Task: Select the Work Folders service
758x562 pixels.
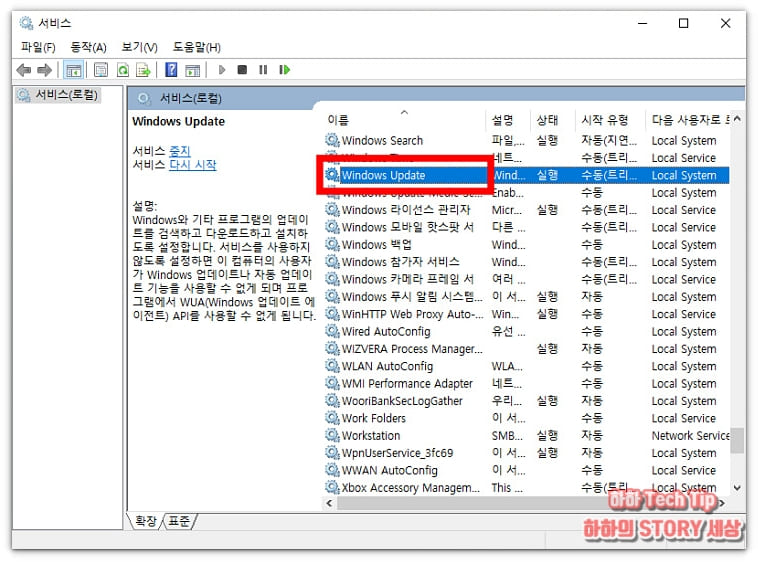Action: pos(527,419)
